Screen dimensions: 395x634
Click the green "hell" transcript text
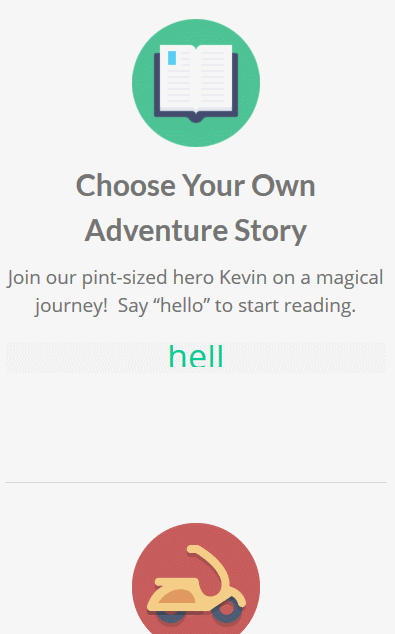point(196,357)
